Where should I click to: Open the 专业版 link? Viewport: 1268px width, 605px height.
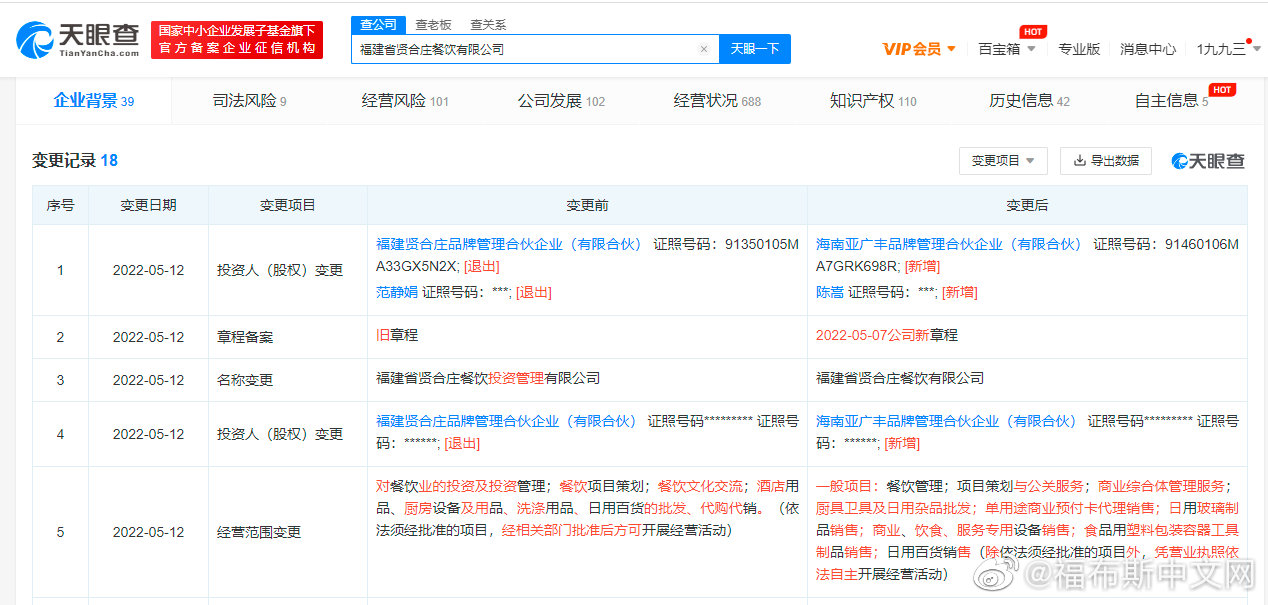pyautogui.click(x=1079, y=49)
